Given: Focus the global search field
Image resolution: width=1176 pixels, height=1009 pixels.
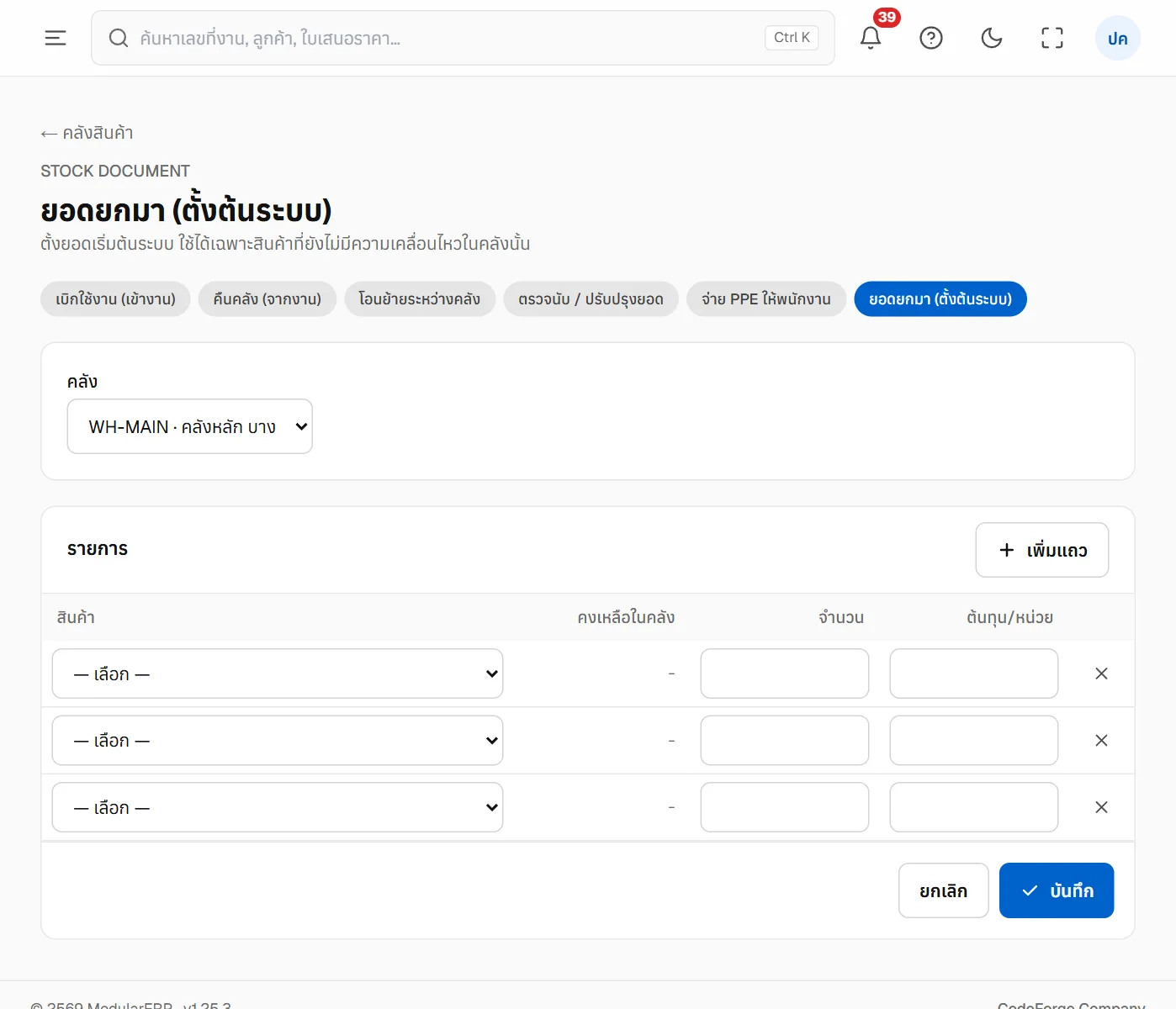Looking at the screenshot, I should click(463, 38).
